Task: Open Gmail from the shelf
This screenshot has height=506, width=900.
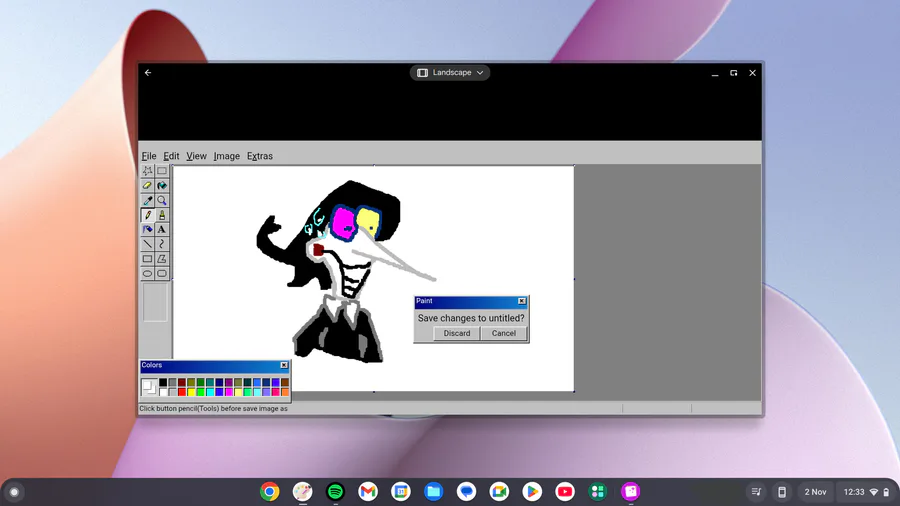Action: [368, 492]
